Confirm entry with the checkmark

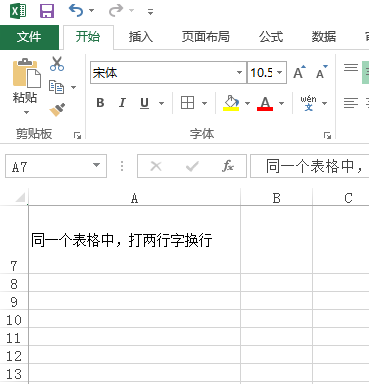tap(192, 166)
